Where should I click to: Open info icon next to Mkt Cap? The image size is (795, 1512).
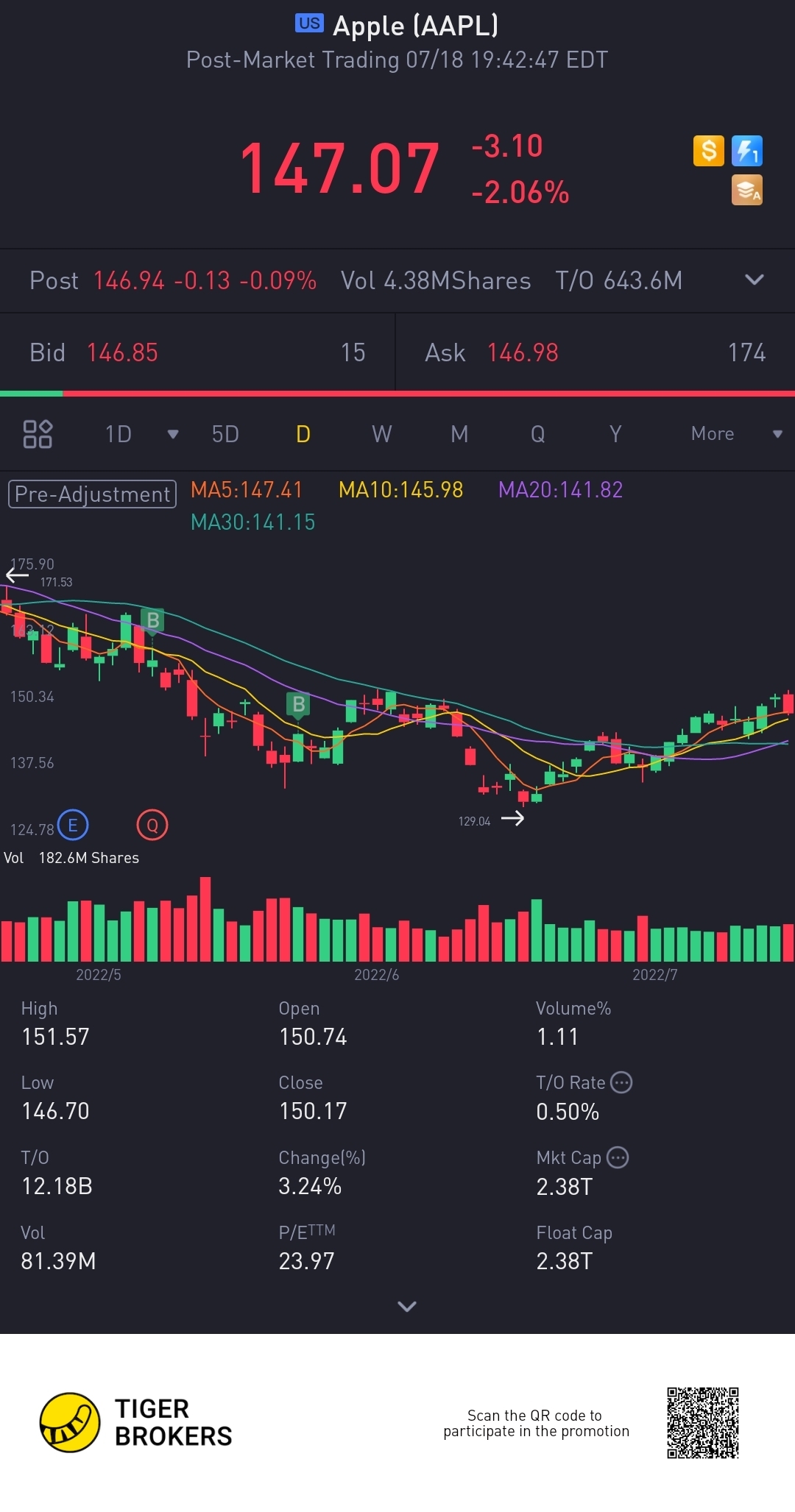click(618, 1157)
